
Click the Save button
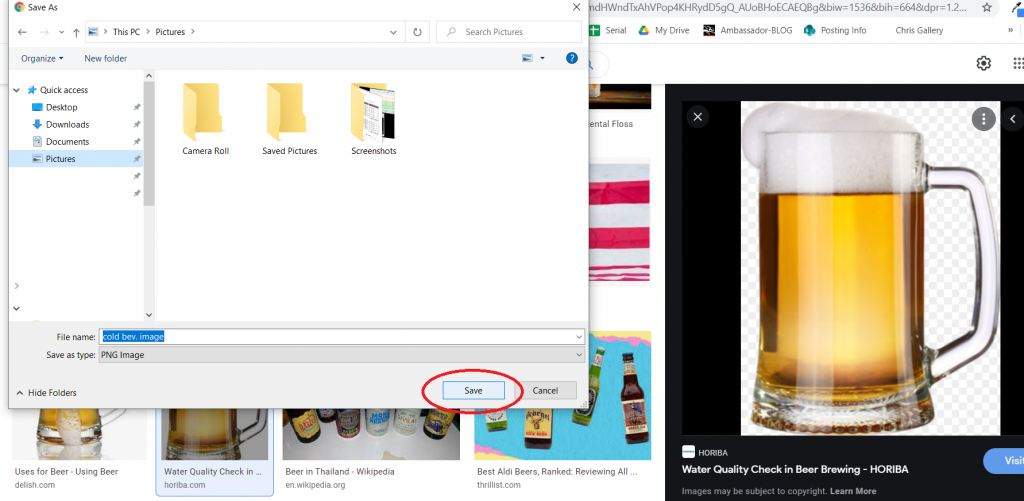(x=473, y=390)
